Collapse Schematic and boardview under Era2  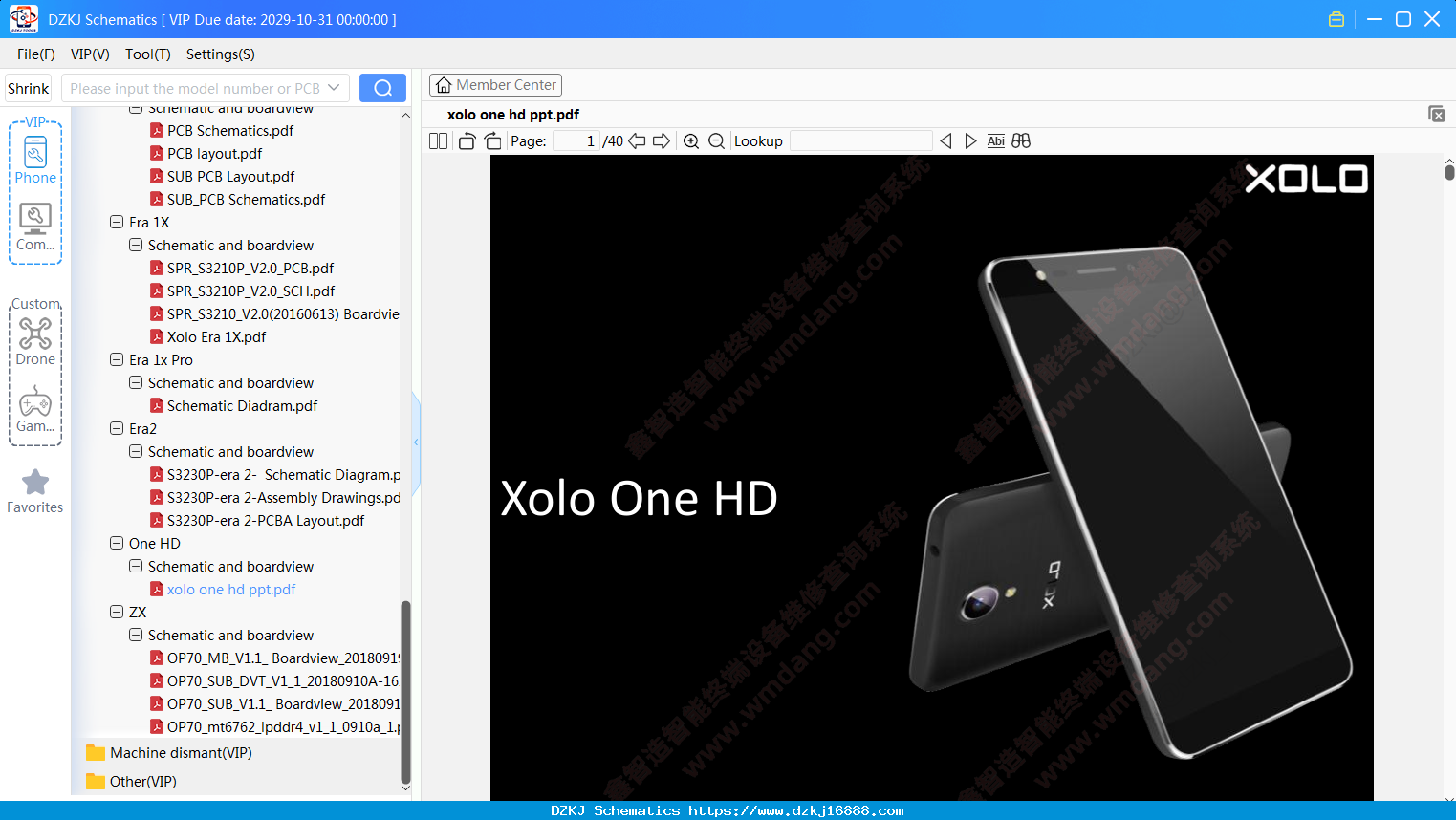pos(136,451)
